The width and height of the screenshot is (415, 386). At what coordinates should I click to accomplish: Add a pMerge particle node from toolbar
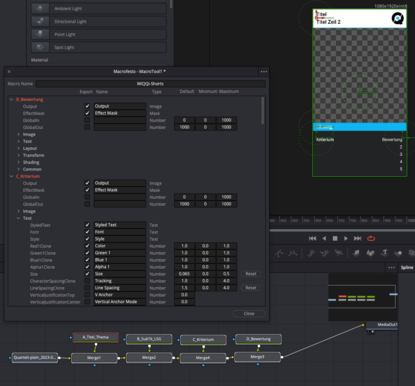tap(325, 253)
